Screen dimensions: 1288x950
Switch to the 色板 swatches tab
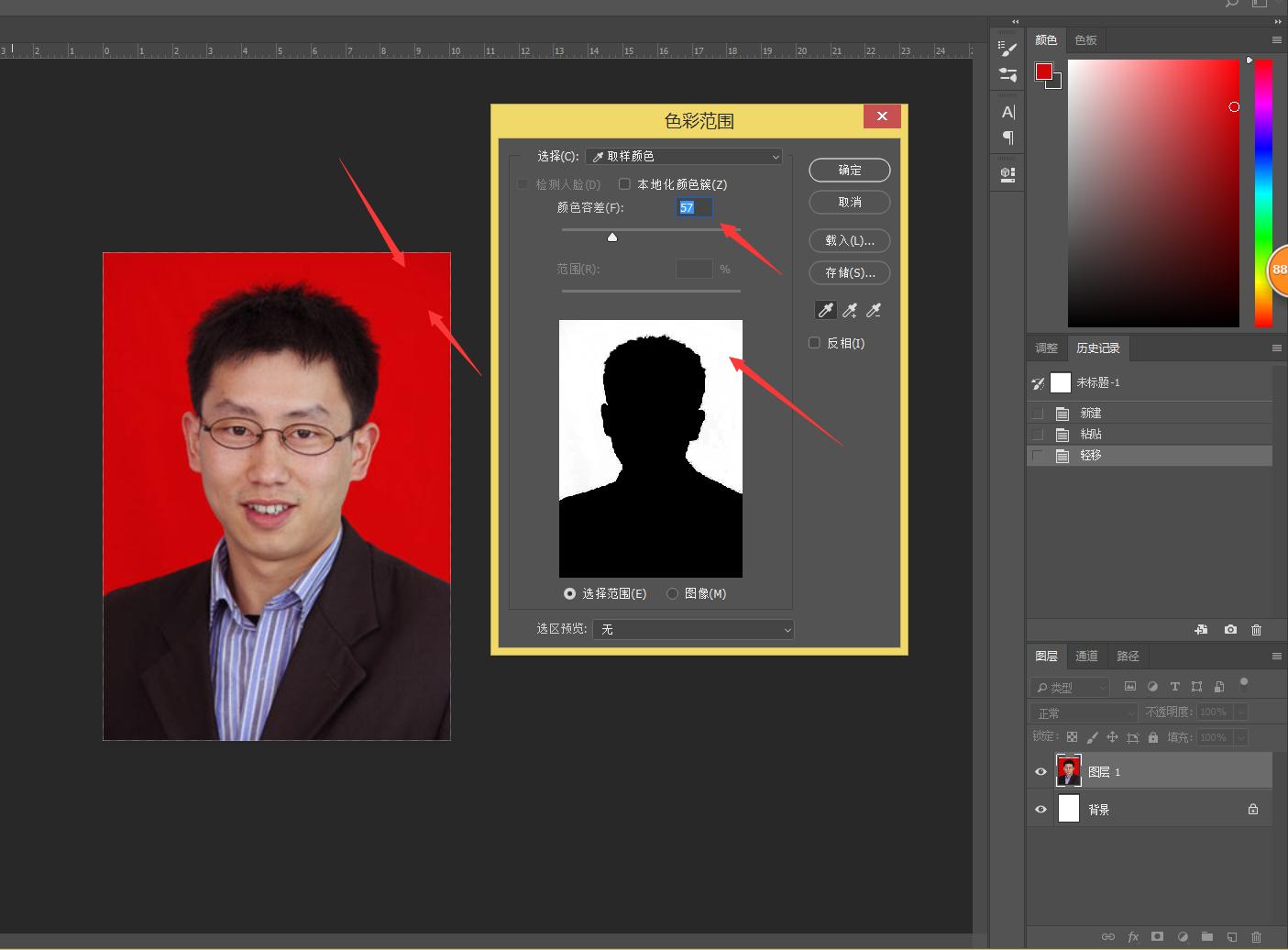1085,40
